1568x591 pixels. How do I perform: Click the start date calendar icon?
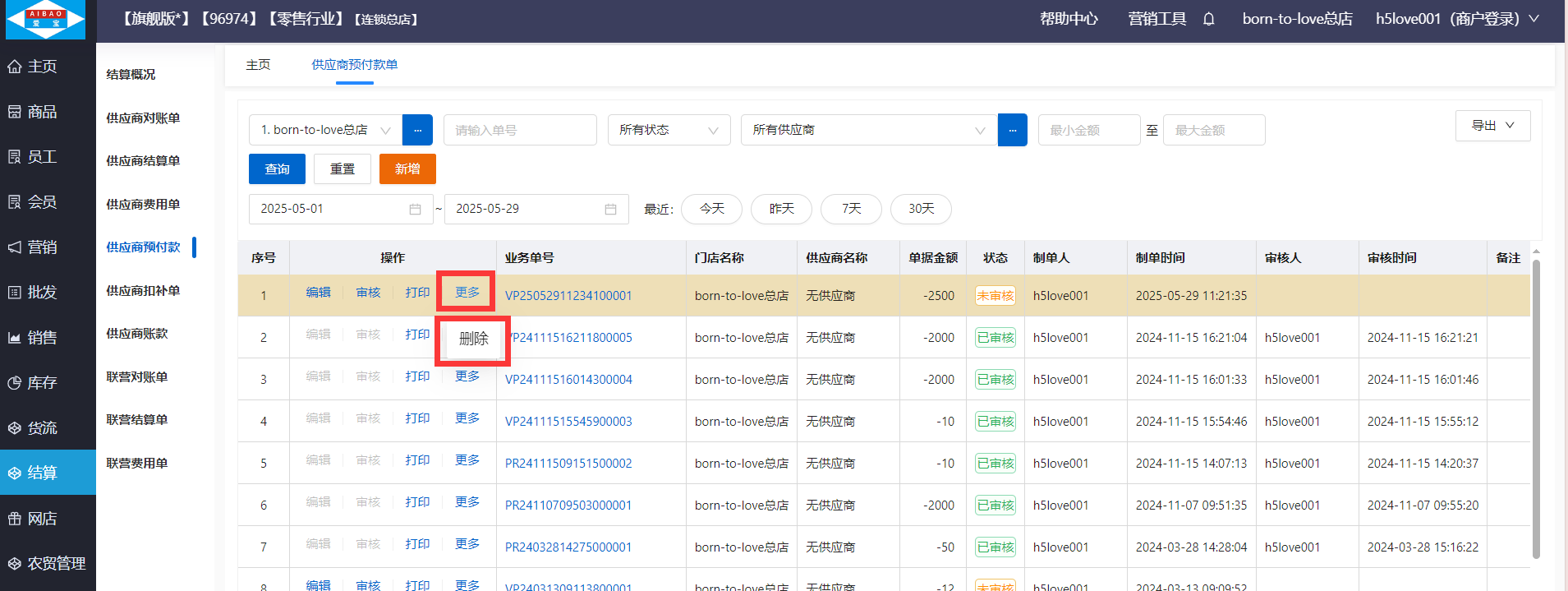415,210
